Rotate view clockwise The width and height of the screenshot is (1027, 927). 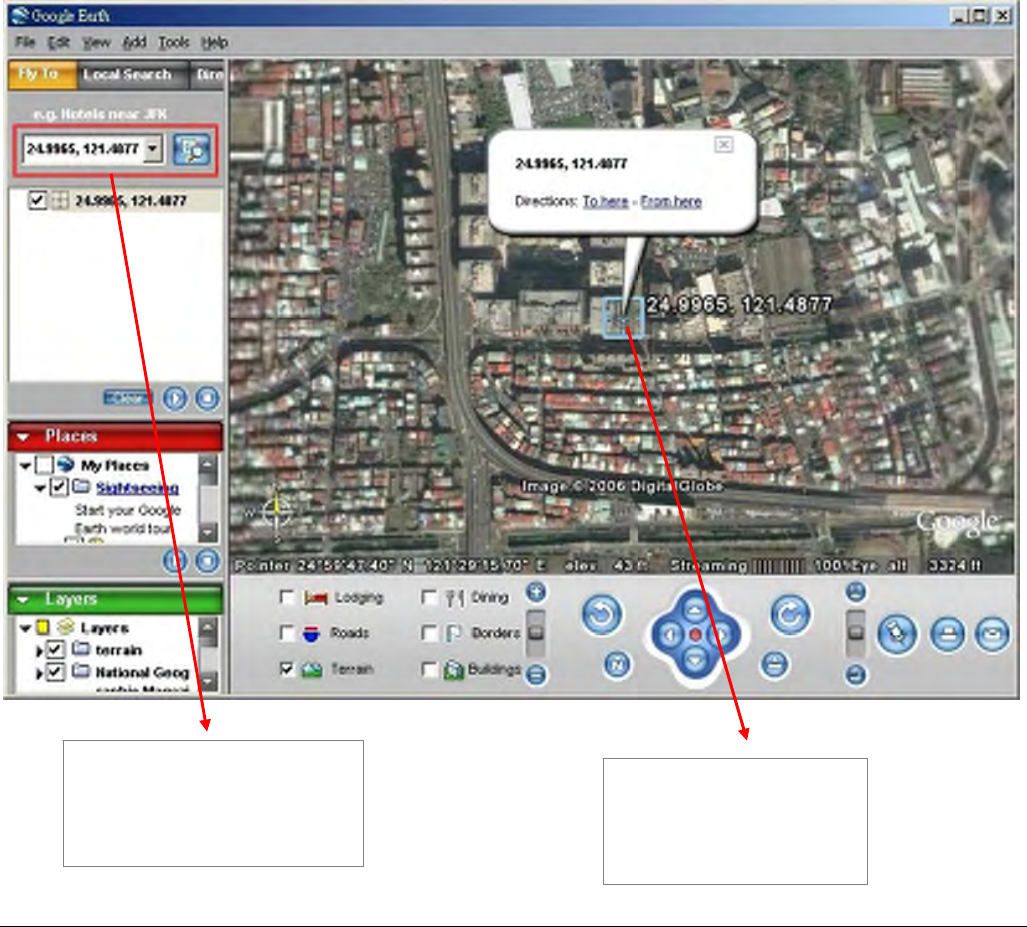[x=791, y=615]
